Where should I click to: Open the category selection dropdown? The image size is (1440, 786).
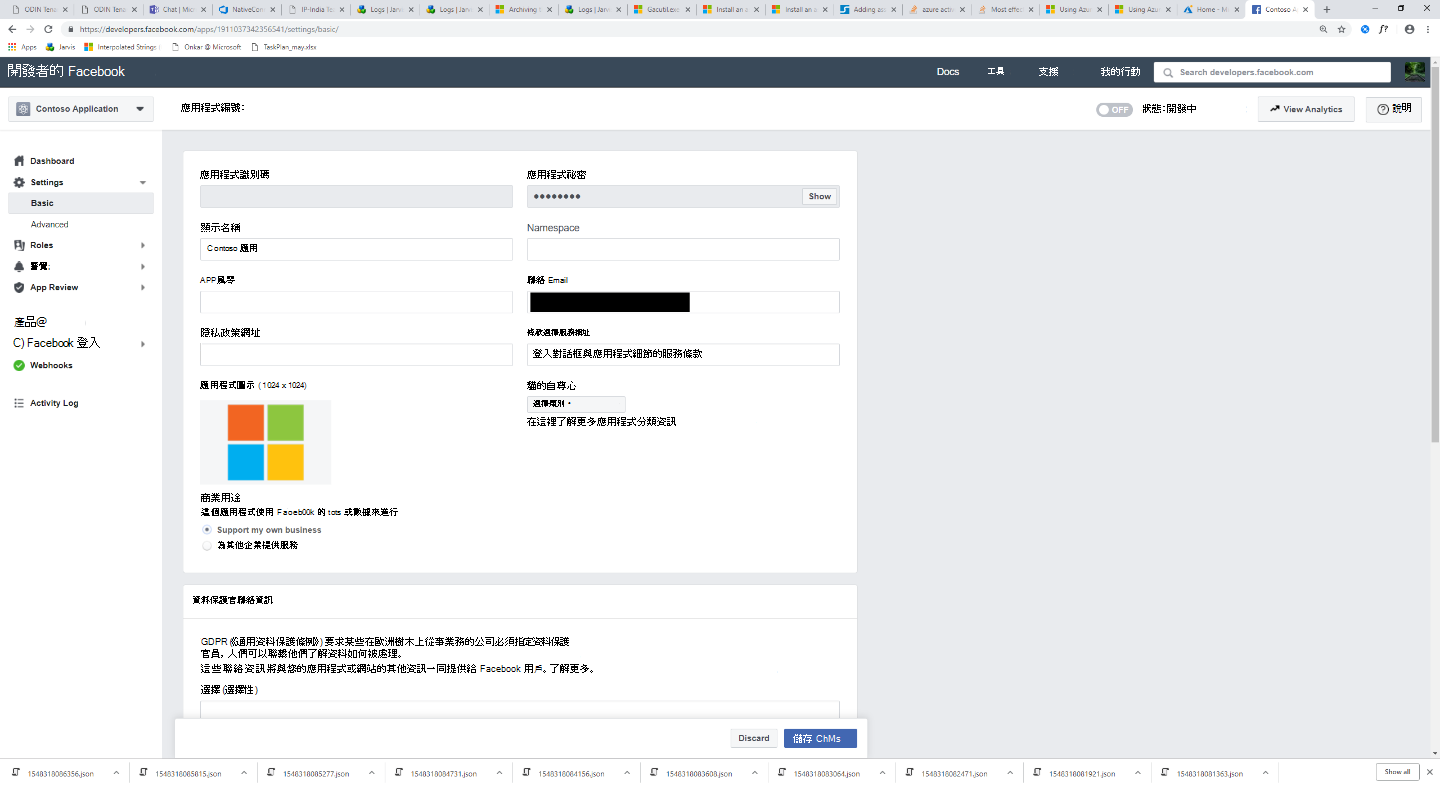(x=576, y=404)
